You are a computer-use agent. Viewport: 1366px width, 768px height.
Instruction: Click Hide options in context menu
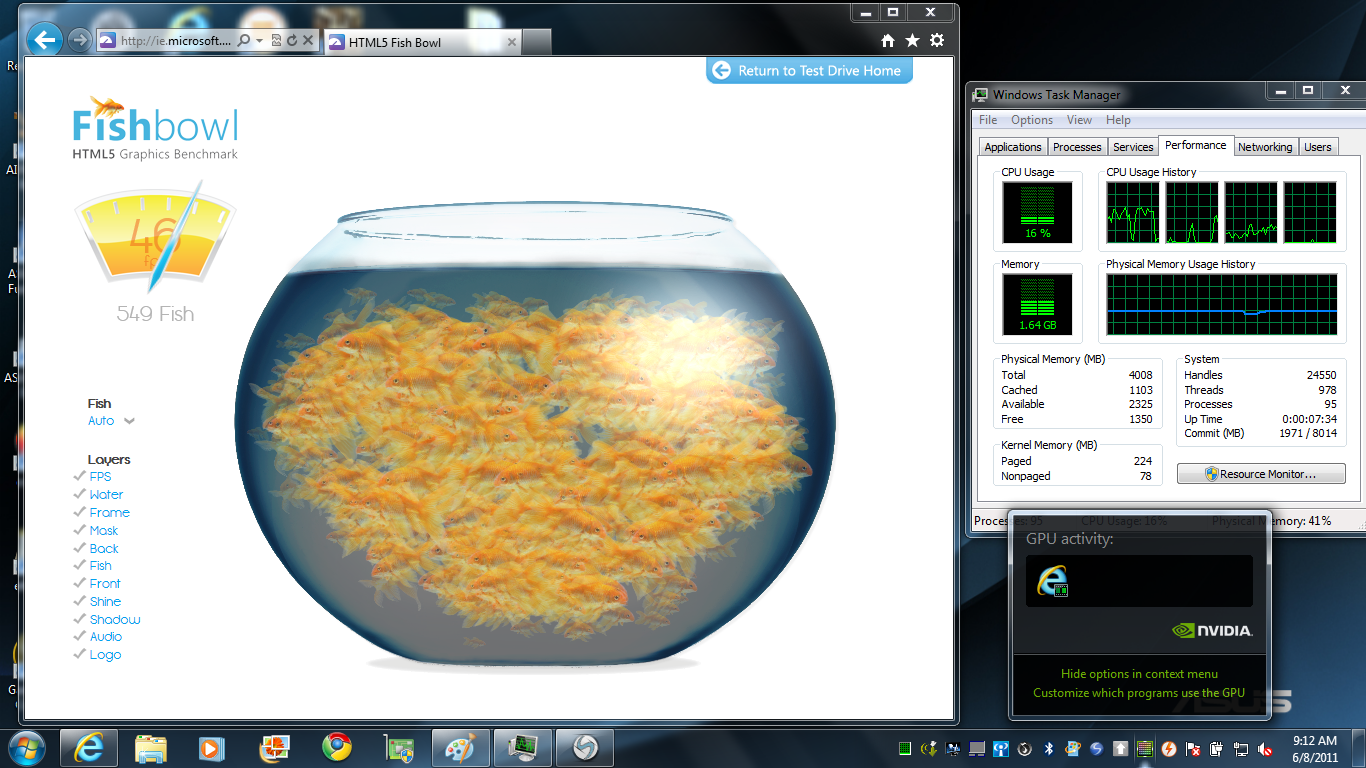(x=1140, y=674)
